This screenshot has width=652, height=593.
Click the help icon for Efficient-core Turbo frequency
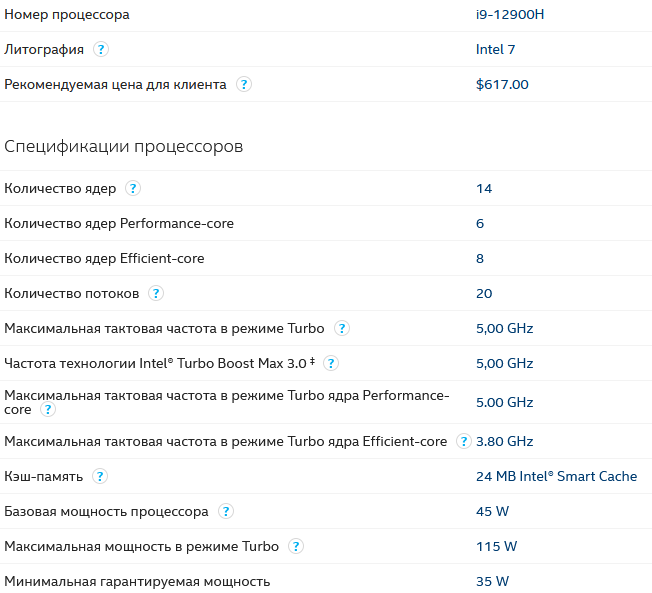point(464,441)
